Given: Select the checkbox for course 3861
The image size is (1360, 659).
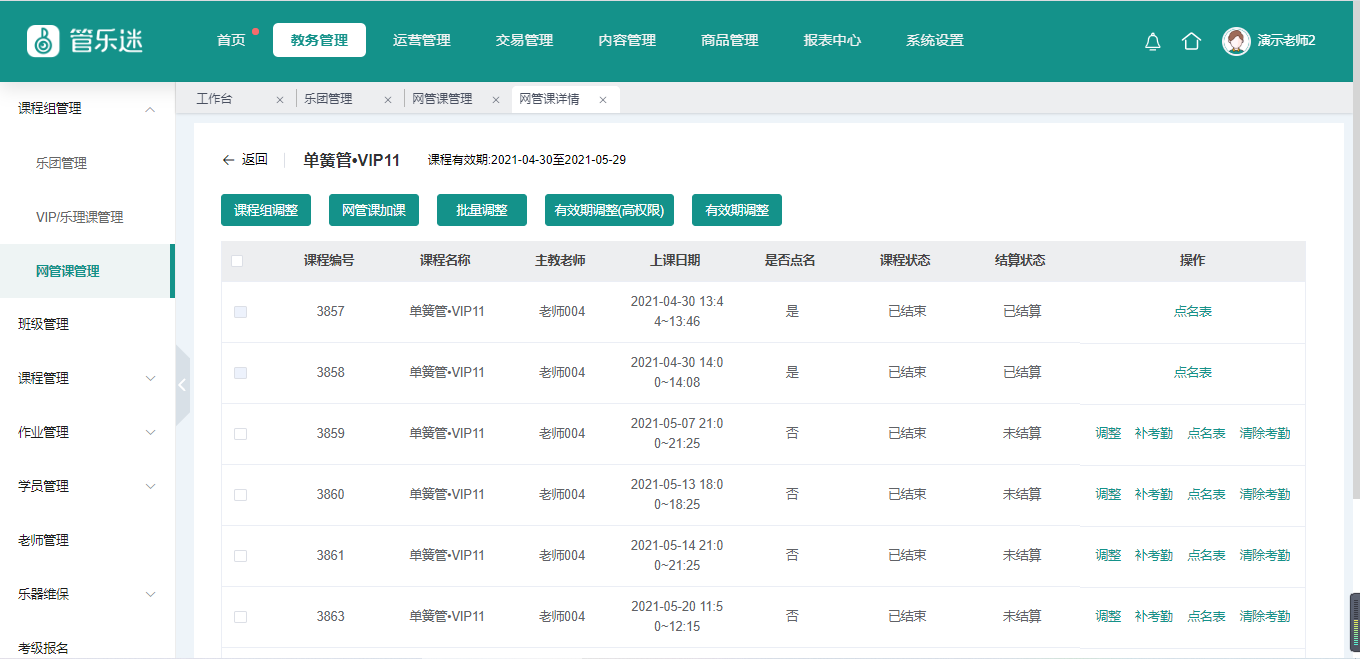Looking at the screenshot, I should pos(240,556).
